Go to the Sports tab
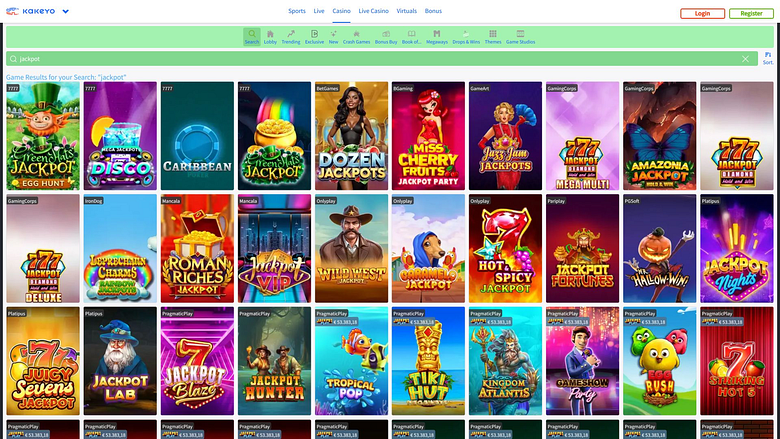The width and height of the screenshot is (780, 439). tap(297, 11)
